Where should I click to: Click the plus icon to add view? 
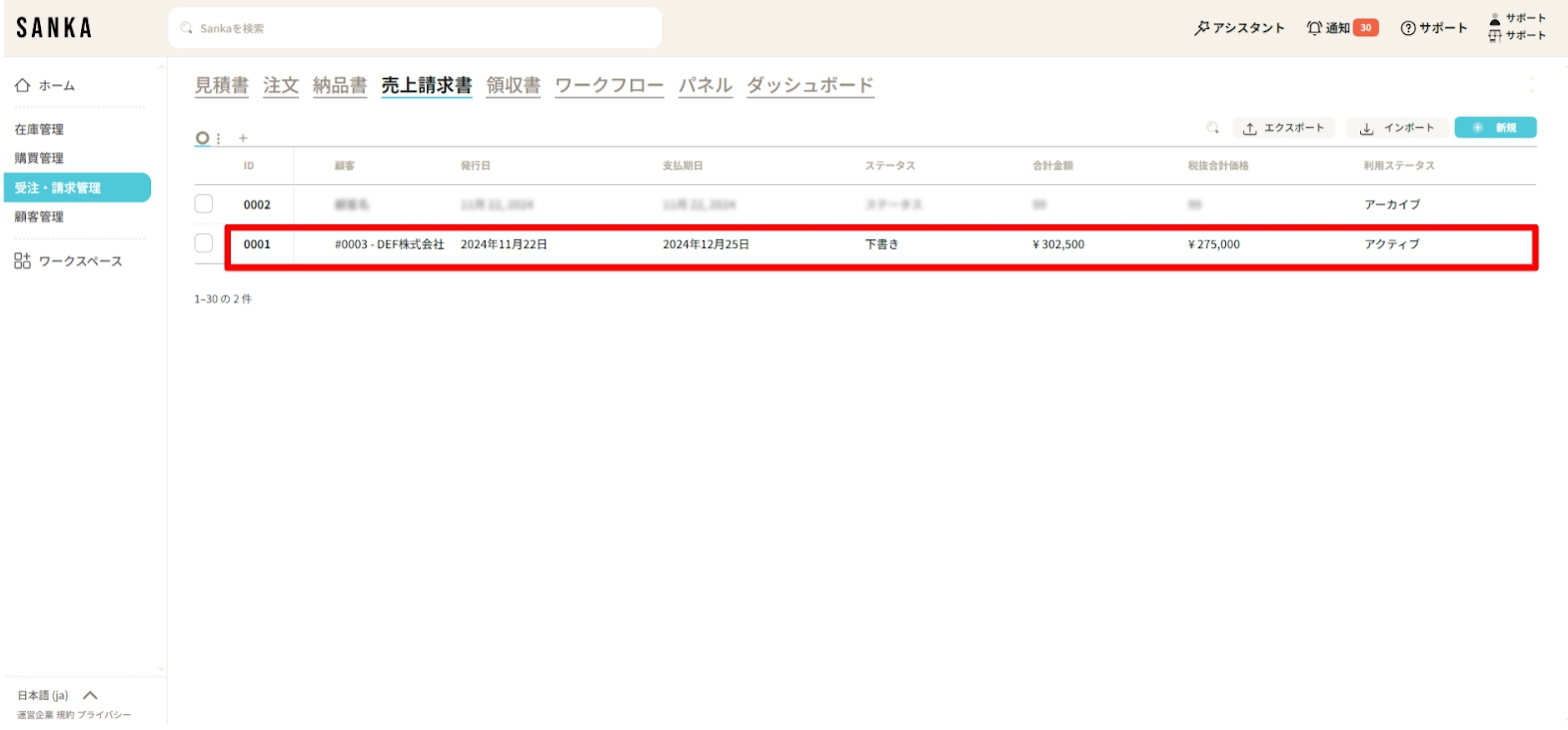[x=243, y=138]
